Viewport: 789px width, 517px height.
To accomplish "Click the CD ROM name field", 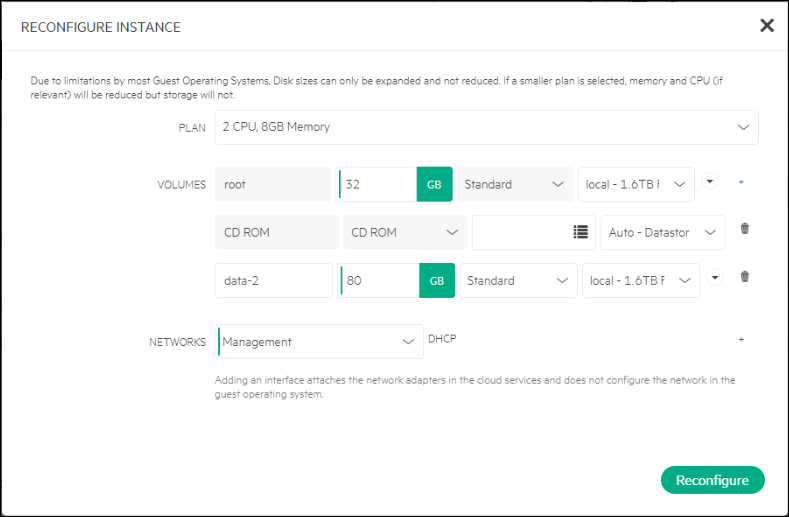I will point(276,233).
